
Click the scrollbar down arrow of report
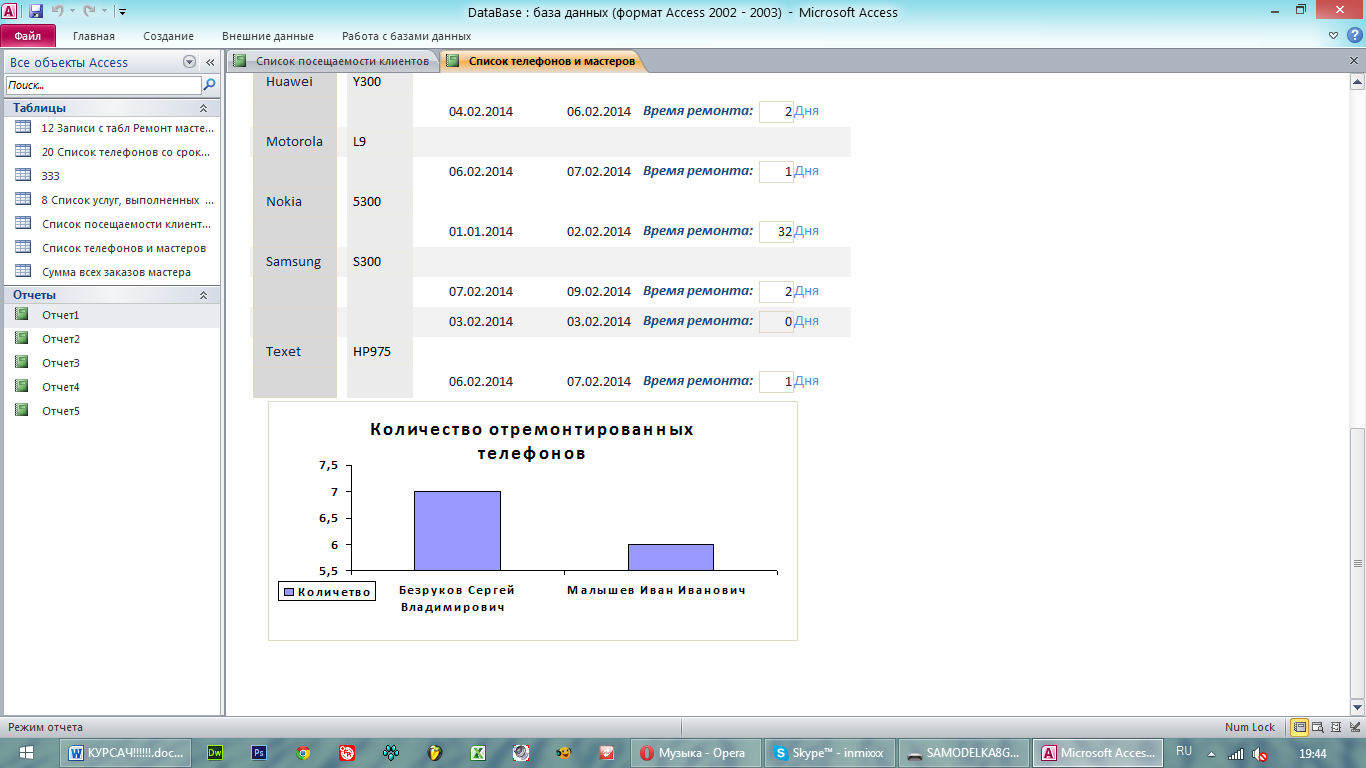point(1357,707)
